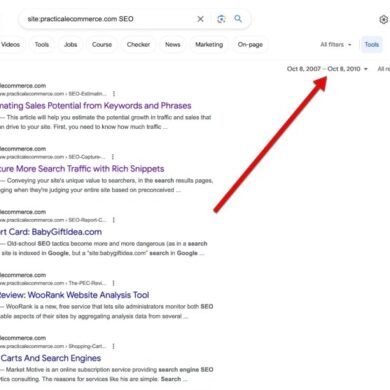Select the Course filter chip
Screen dimensions: 390x390
(102, 44)
